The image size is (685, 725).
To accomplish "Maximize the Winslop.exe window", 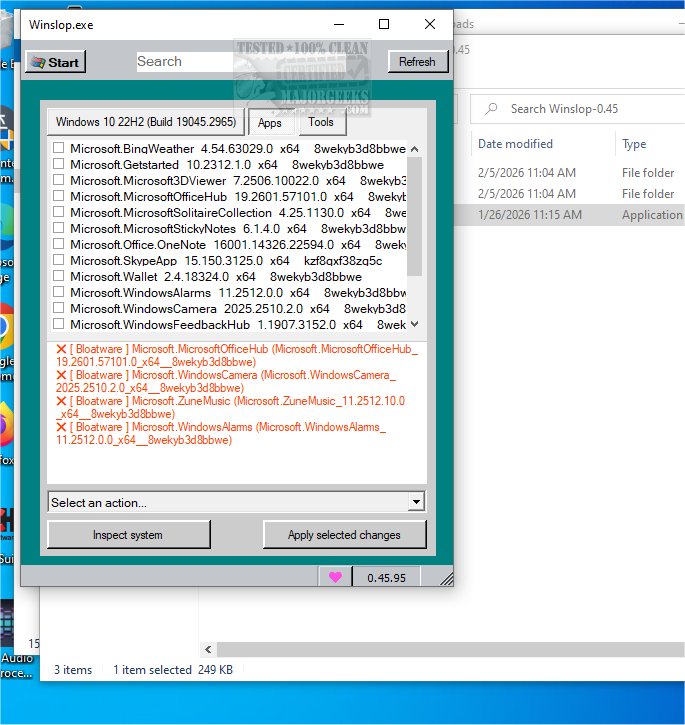I will point(384,24).
